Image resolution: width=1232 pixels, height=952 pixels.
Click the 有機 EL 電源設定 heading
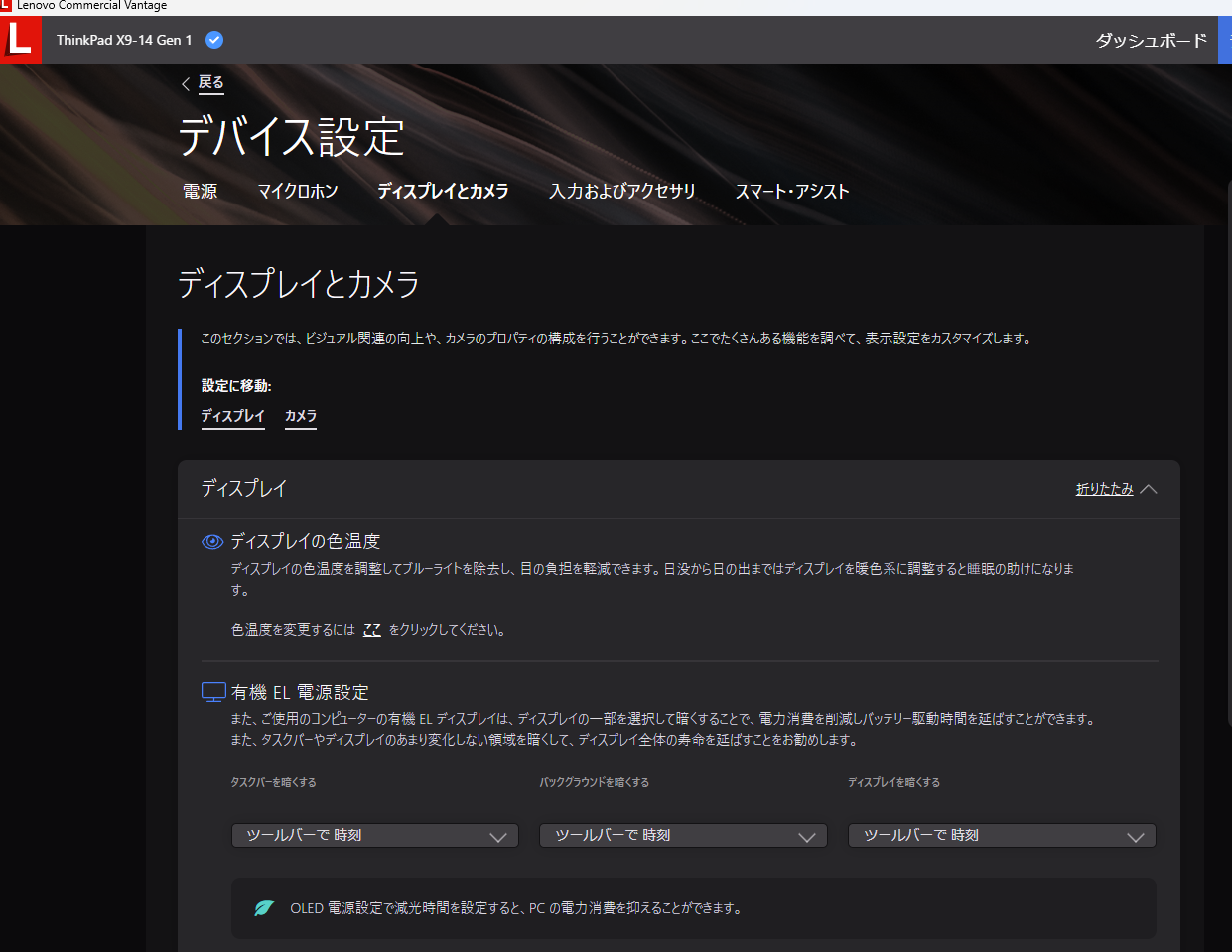(x=300, y=692)
